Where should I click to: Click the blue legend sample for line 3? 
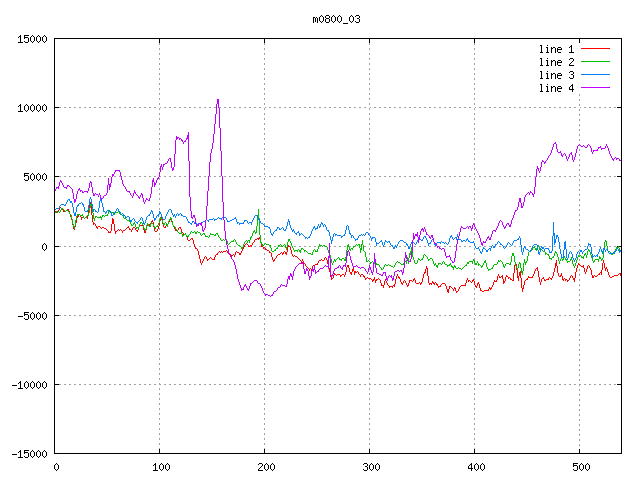point(596,75)
